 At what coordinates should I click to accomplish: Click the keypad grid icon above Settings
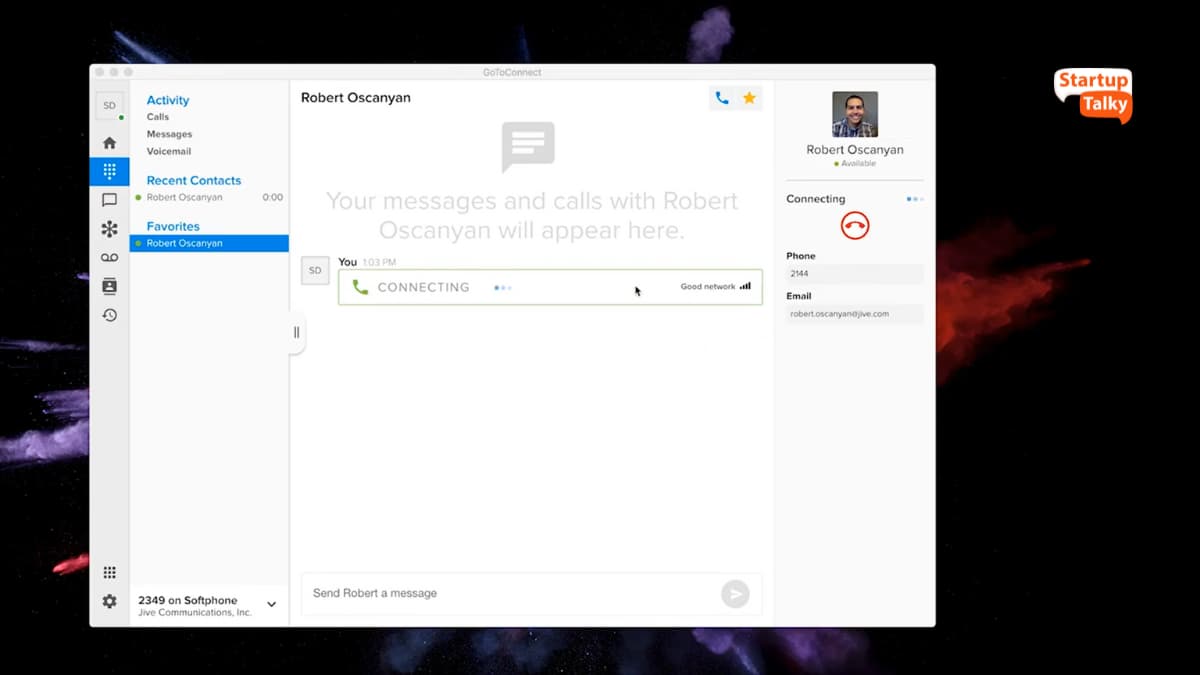[109, 571]
